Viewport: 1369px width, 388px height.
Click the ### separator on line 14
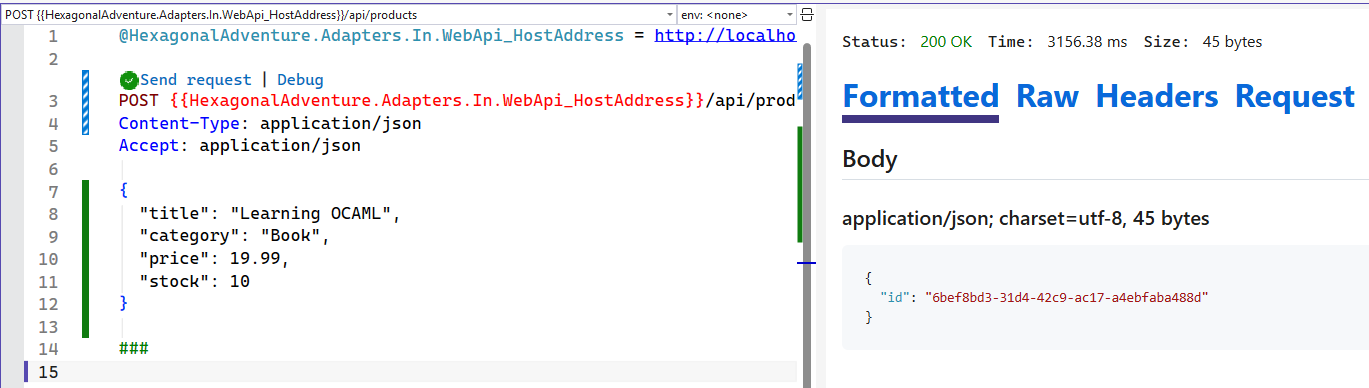pyautogui.click(x=134, y=349)
